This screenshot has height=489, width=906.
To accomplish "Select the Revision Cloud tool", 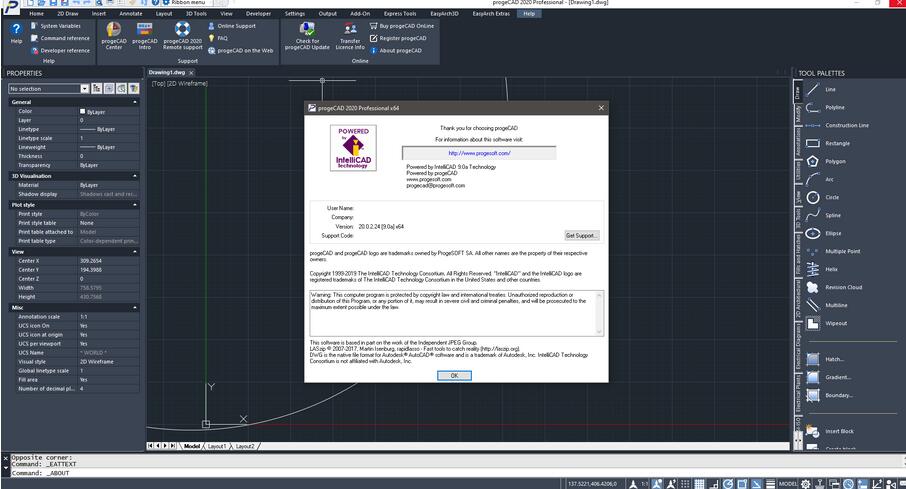I will tap(834, 287).
